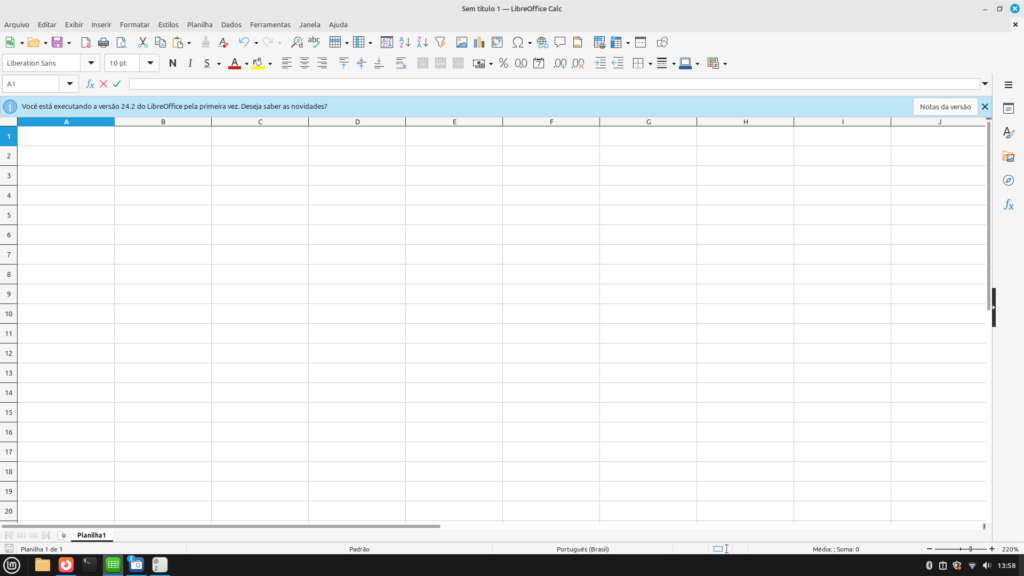Image resolution: width=1024 pixels, height=576 pixels.
Task: Click the formula input line
Action: pos(550,84)
